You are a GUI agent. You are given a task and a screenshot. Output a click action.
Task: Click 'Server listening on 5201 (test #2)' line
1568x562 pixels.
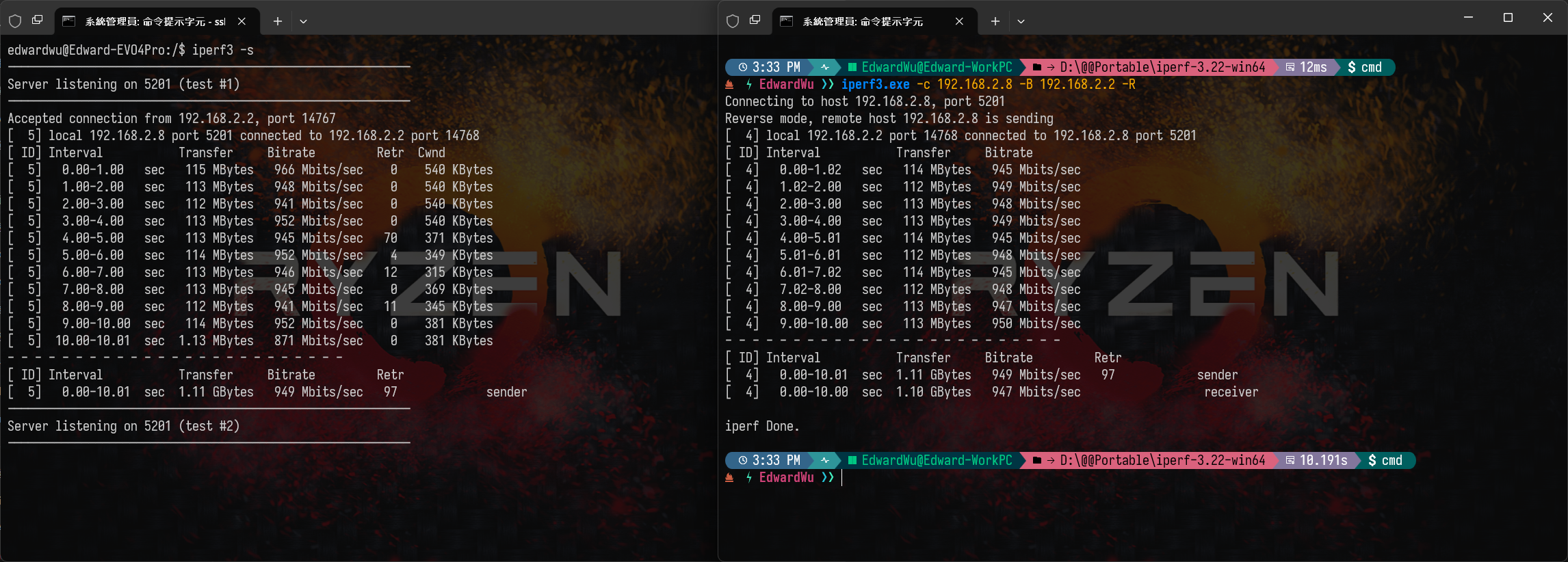pos(124,426)
